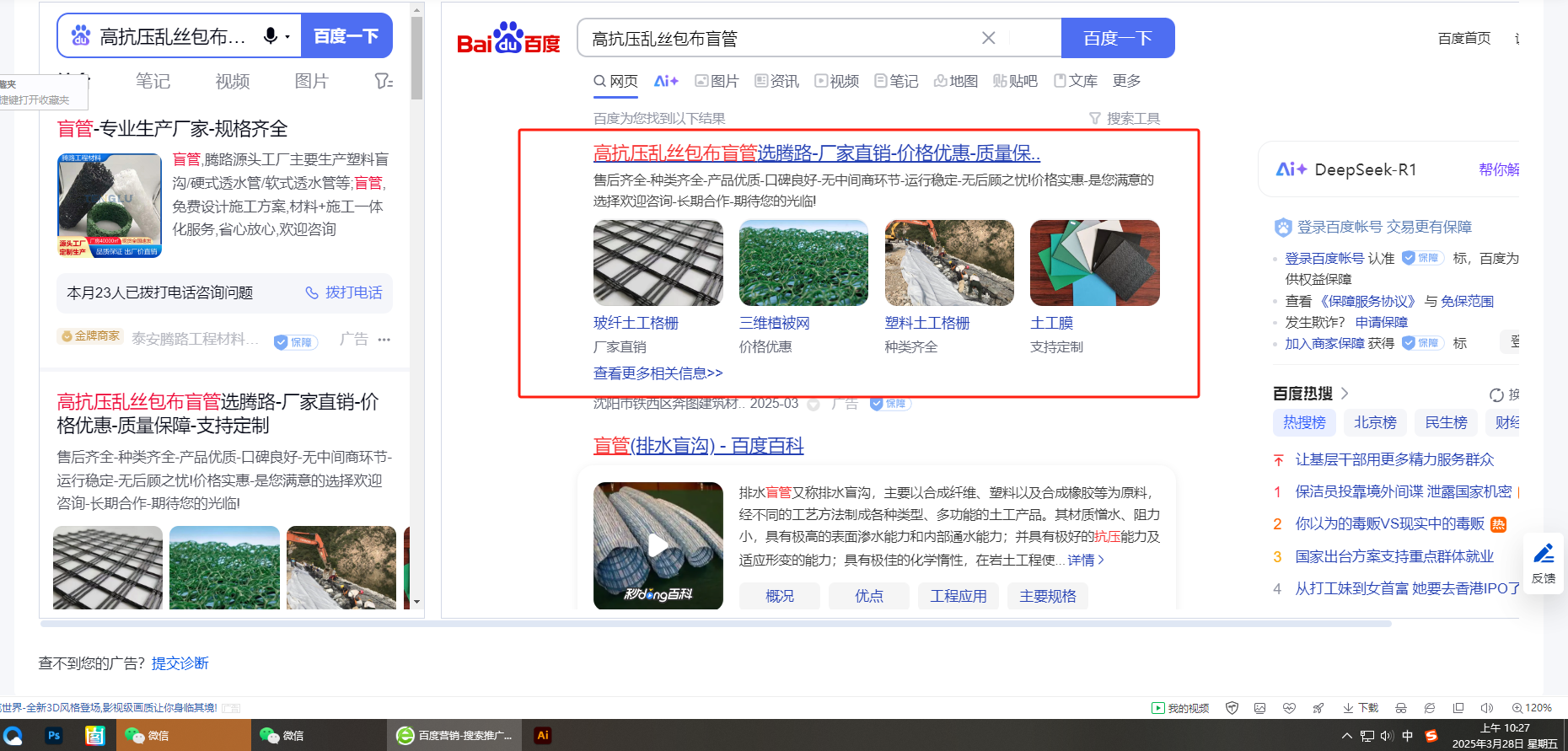Image resolution: width=1568 pixels, height=751 pixels.
Task: Clear the Baidu search box text
Action: pos(989,38)
